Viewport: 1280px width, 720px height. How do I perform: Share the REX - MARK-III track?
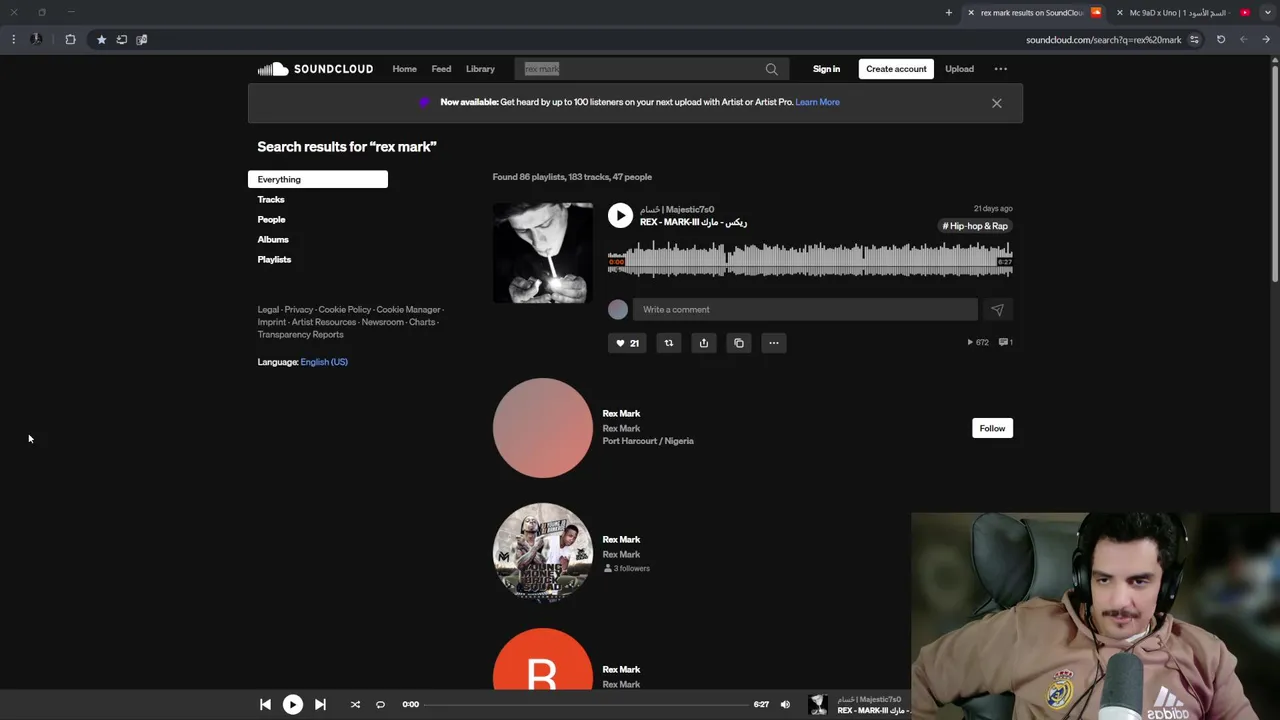[704, 343]
